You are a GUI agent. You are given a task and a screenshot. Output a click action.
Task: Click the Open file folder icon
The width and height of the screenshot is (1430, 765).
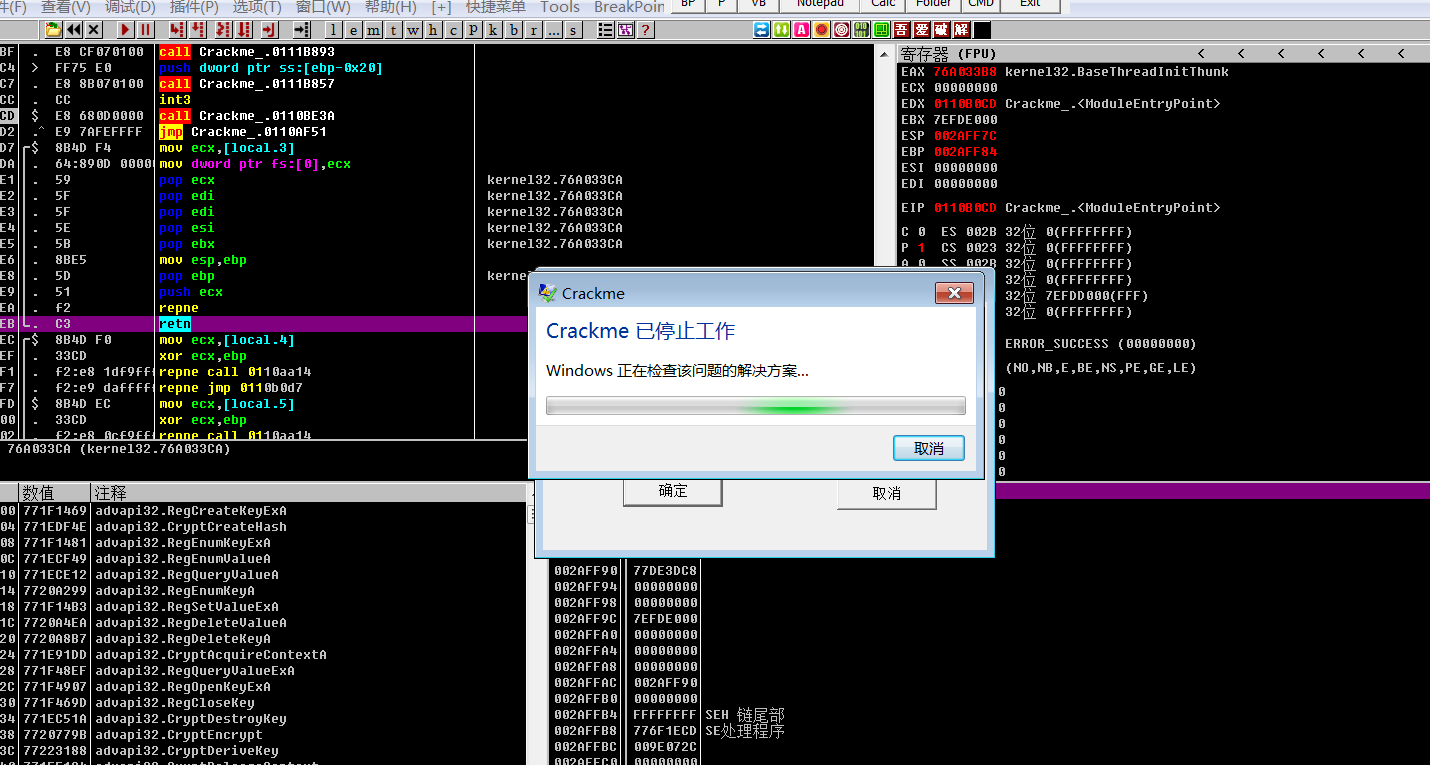pos(53,30)
